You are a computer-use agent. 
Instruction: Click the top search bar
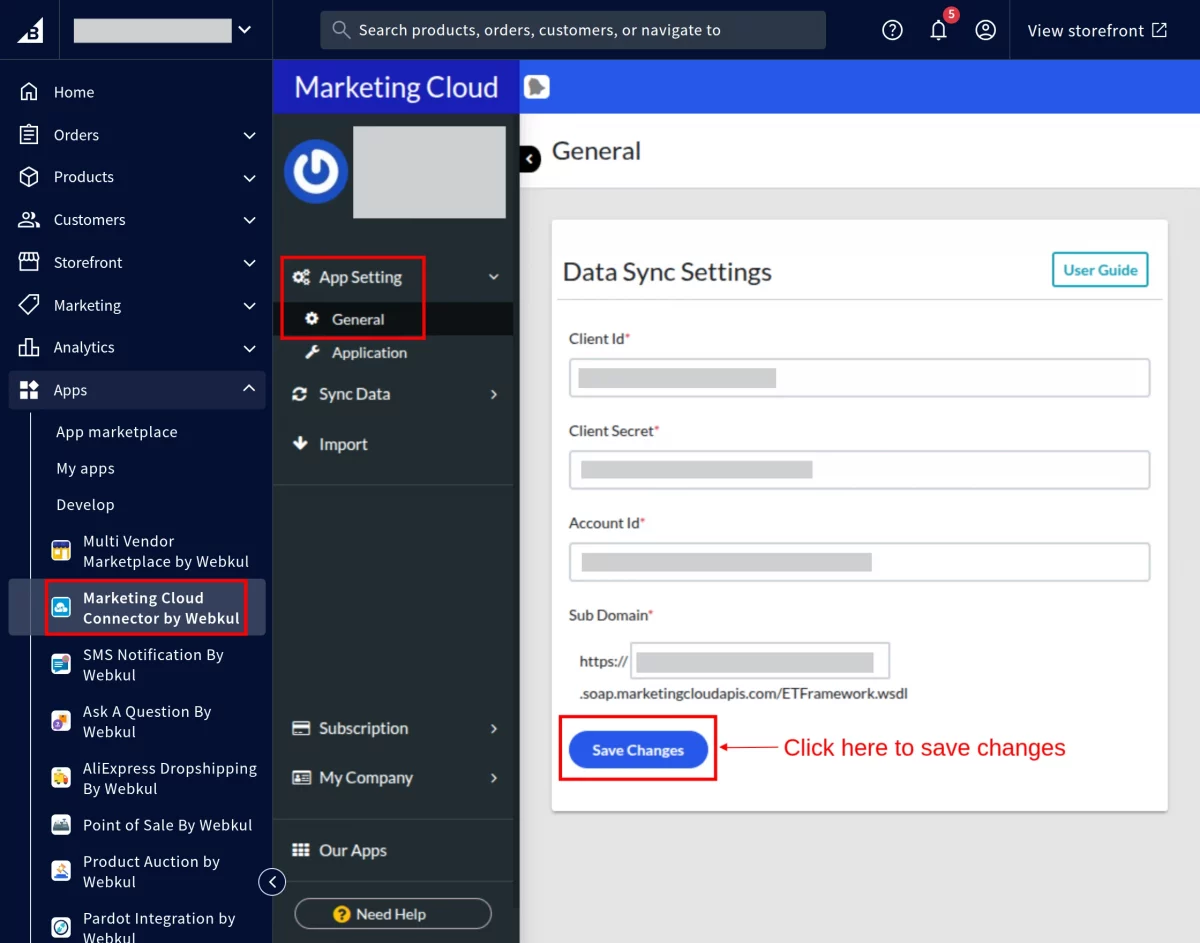click(573, 30)
